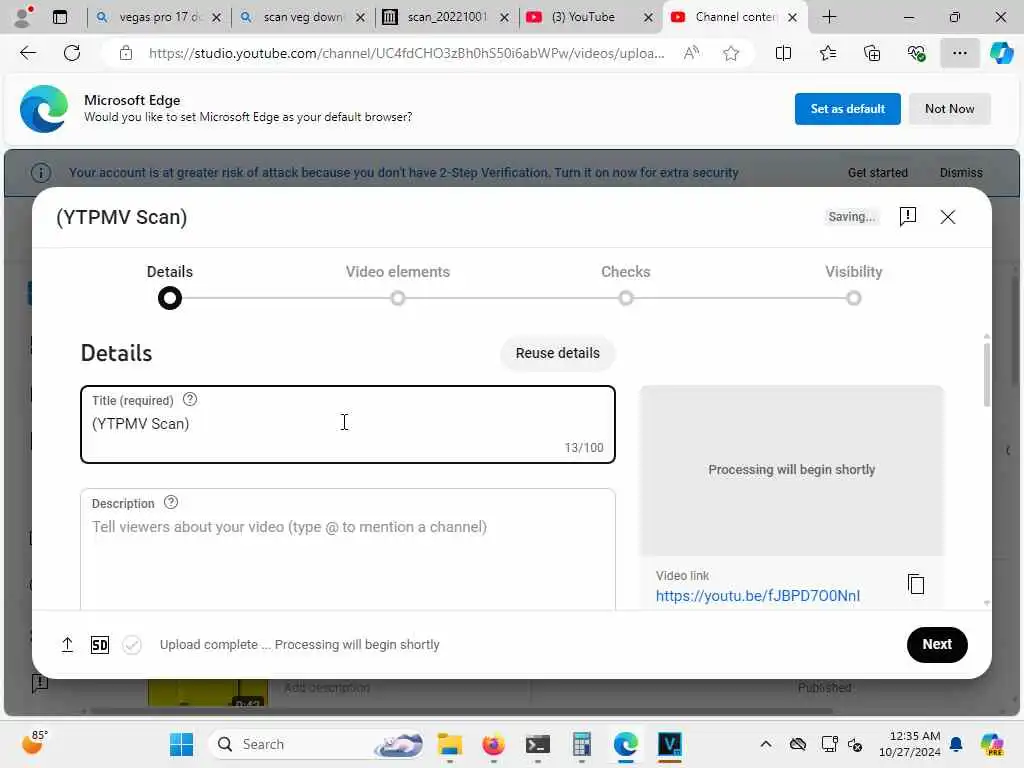
Task: Dismiss default browser prompt with Not Now
Action: [x=949, y=109]
